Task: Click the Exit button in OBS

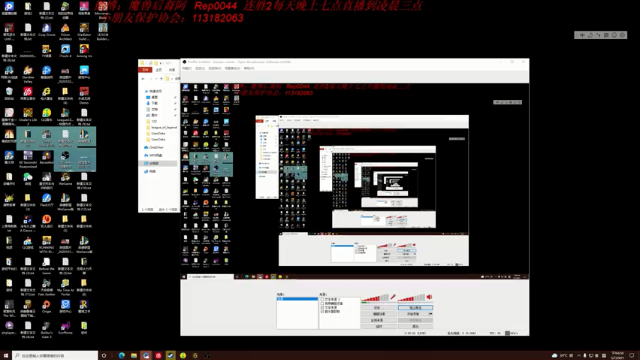Action: coord(415,326)
